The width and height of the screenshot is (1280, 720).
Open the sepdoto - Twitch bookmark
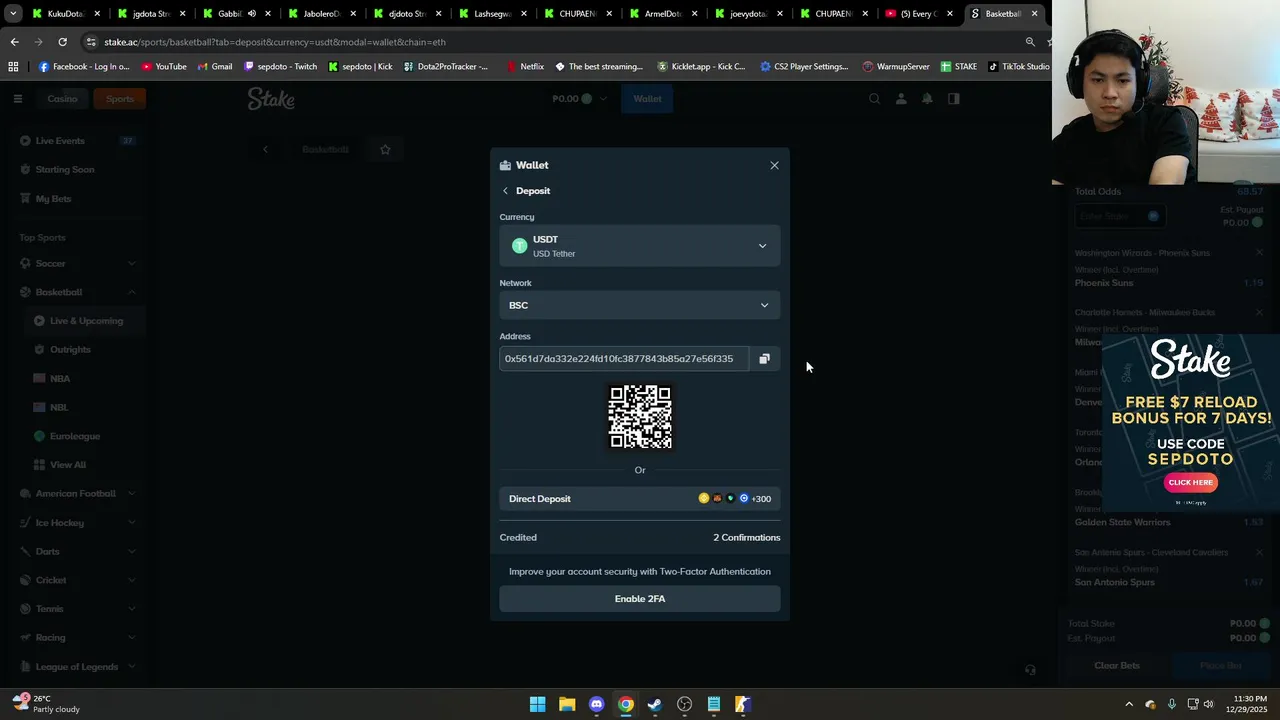[x=280, y=67]
